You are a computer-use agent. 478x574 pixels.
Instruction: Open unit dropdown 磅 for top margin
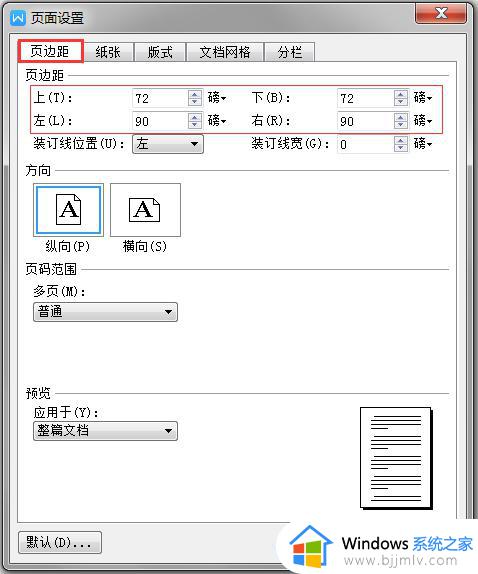pyautogui.click(x=217, y=98)
